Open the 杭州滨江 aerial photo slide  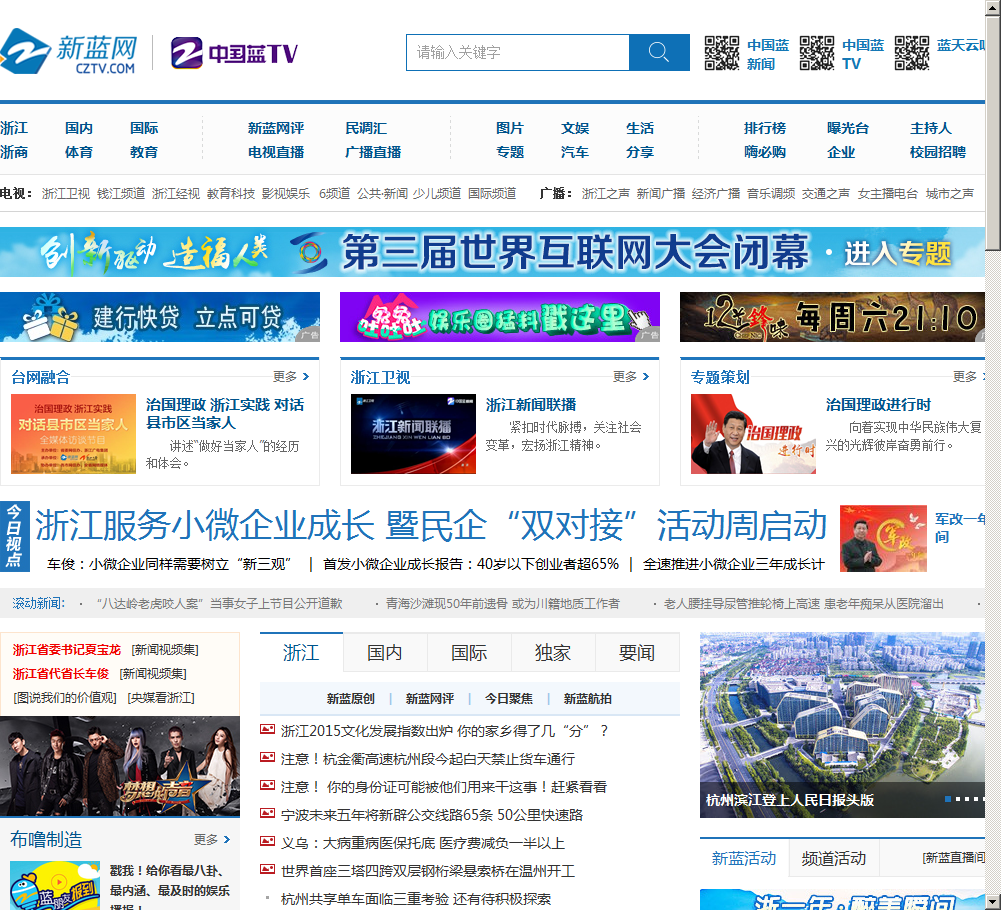tap(843, 725)
